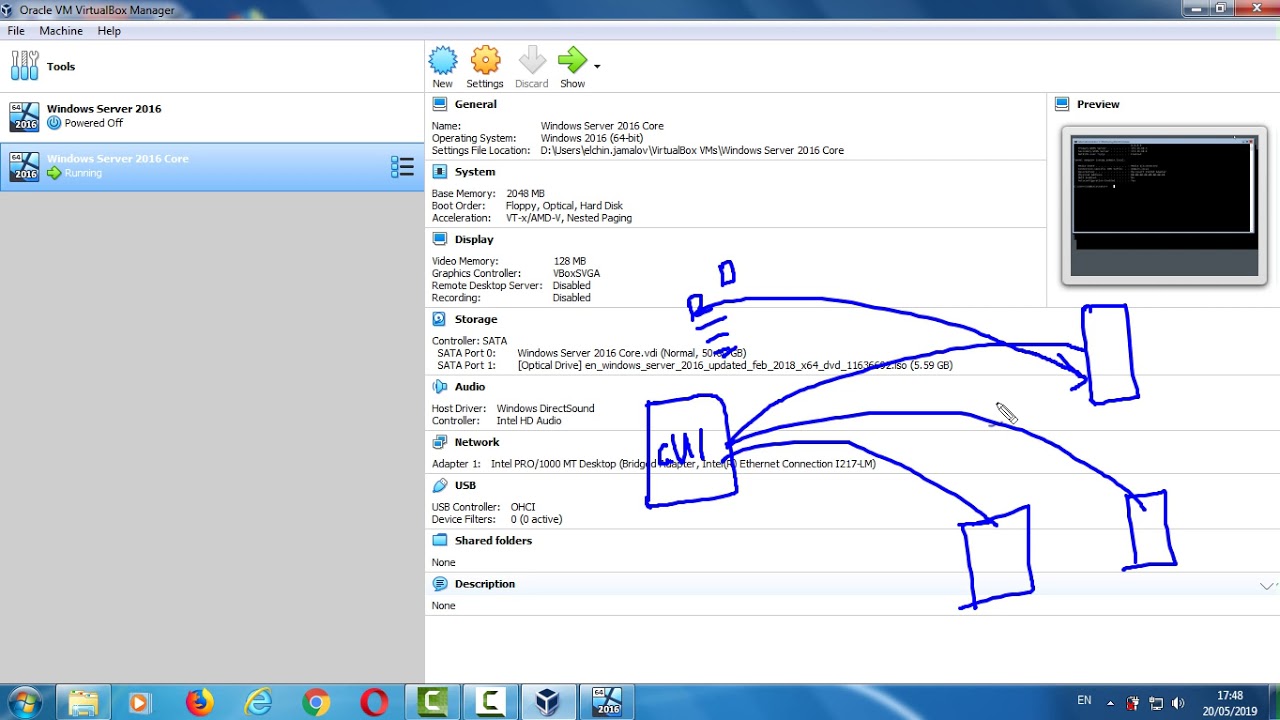Launch Google Chrome from the taskbar
Viewport: 1280px width, 720px height.
(316, 703)
